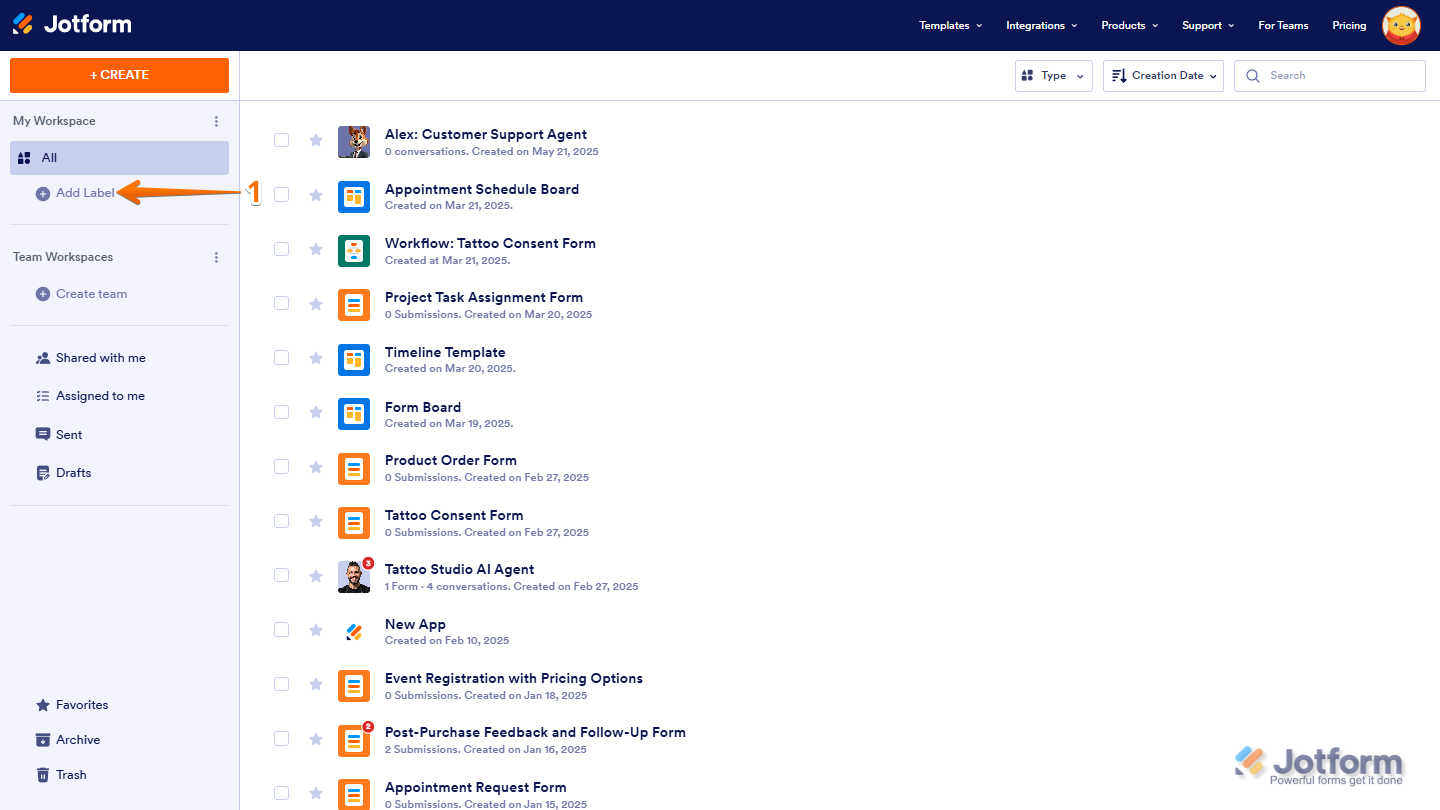This screenshot has height=810, width=1440.
Task: Click the Timeline Template board icon
Action: pos(354,360)
